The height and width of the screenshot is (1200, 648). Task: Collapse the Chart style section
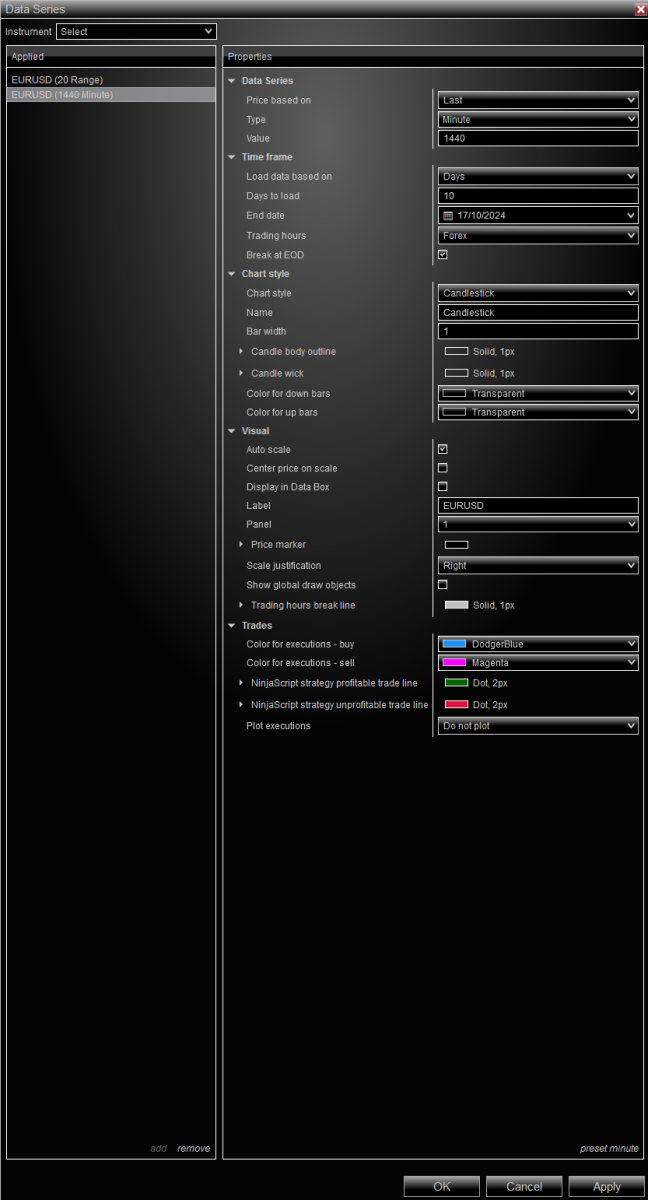(x=232, y=274)
